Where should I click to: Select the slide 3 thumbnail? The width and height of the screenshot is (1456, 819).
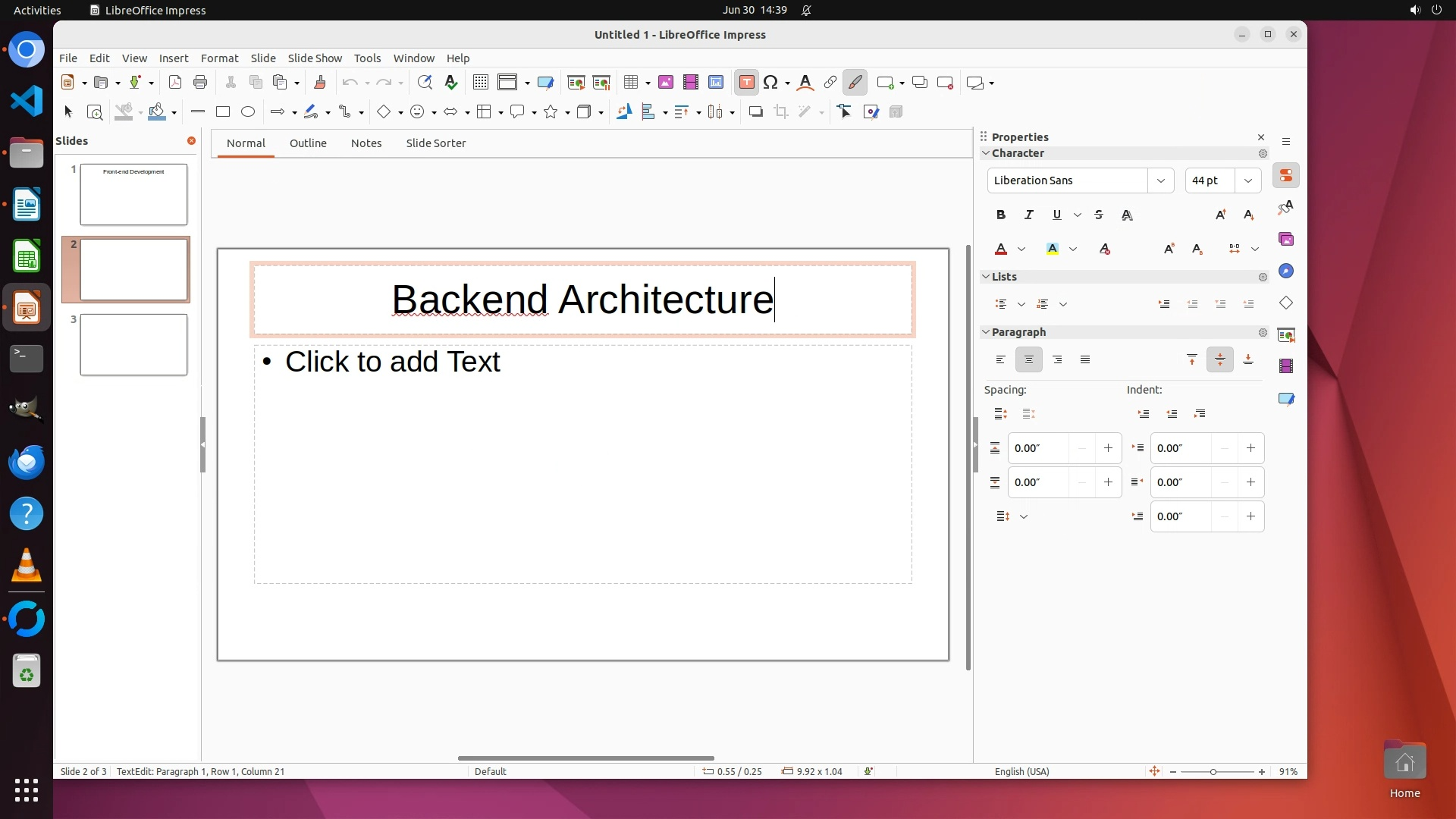[x=133, y=345]
